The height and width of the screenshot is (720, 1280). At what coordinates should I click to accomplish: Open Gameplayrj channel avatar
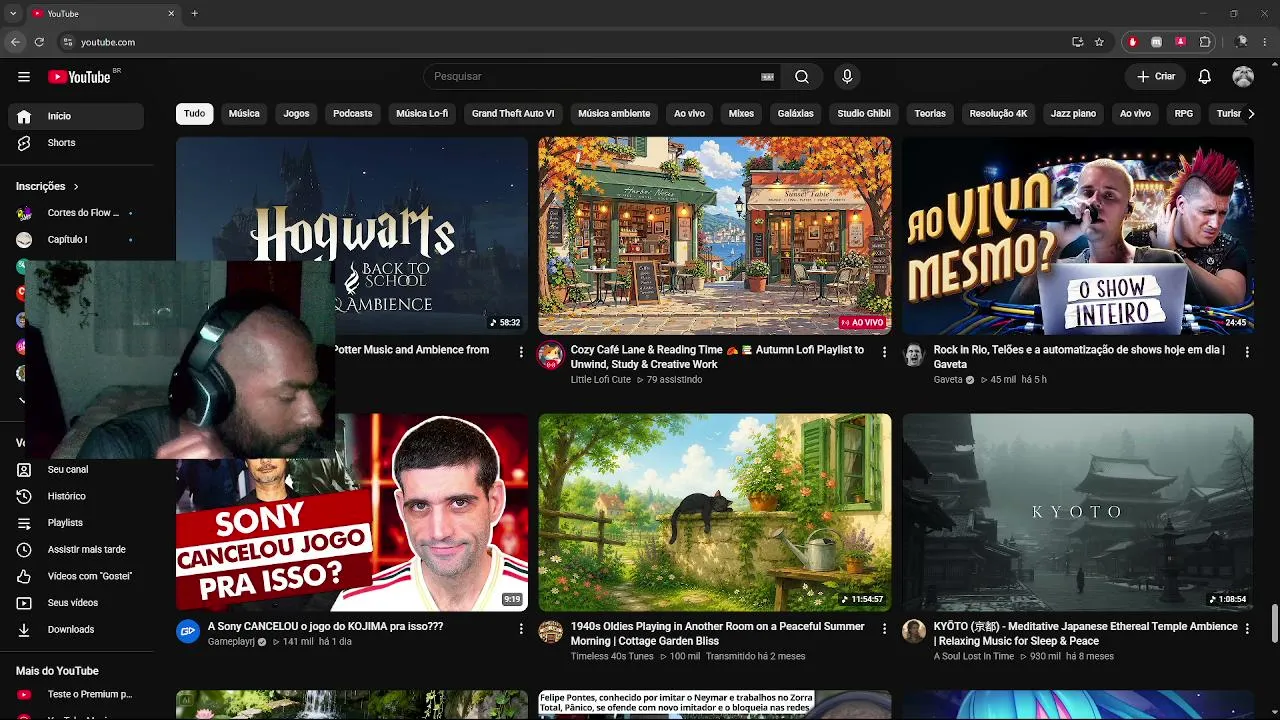[x=188, y=631]
